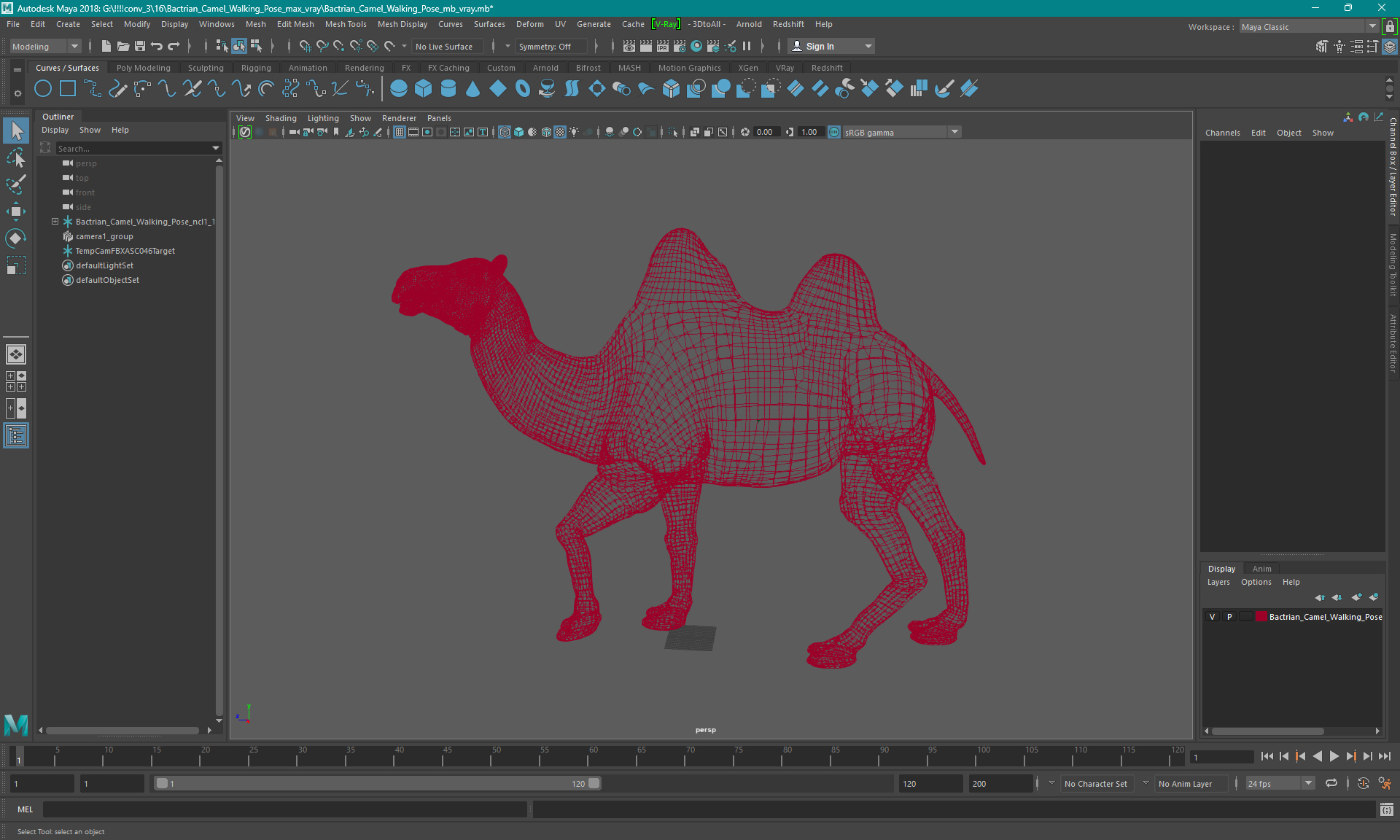Toggle color management view transform button
Viewport: 1400px width, 840px height.
(x=834, y=133)
